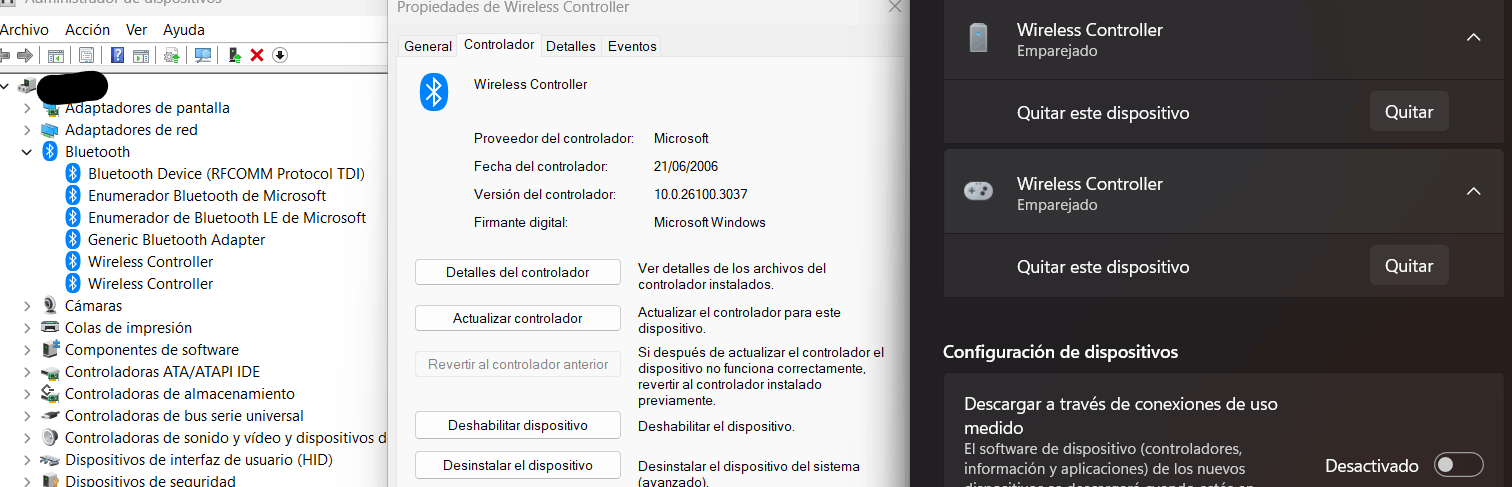The image size is (1512, 487).
Task: Click the Dispositivos de interfaz de usuario icon
Action: [x=50, y=460]
